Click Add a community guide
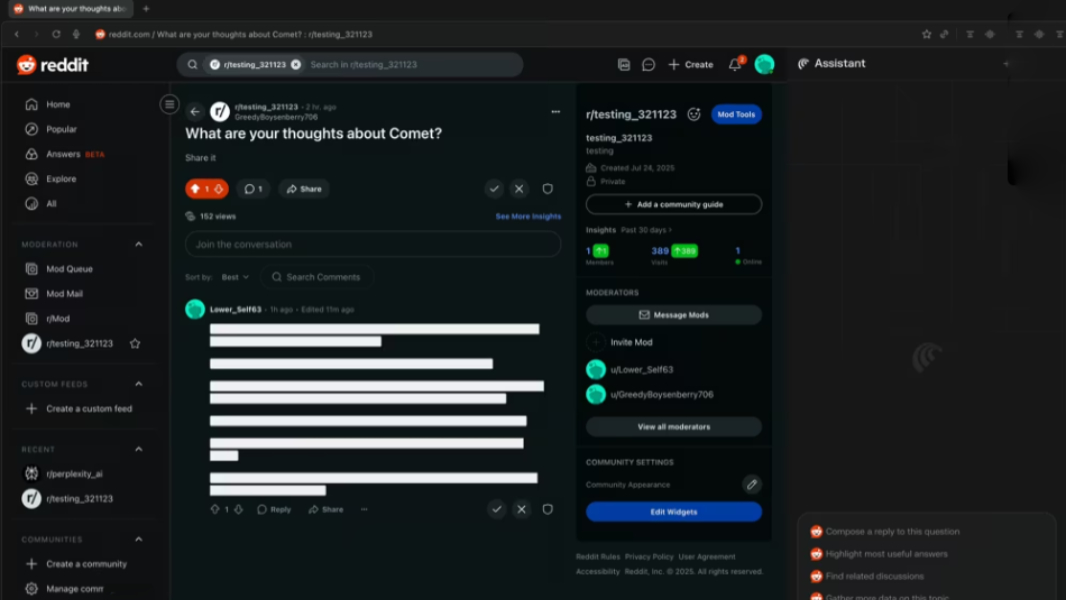Viewport: 1066px width, 600px height. coord(674,205)
